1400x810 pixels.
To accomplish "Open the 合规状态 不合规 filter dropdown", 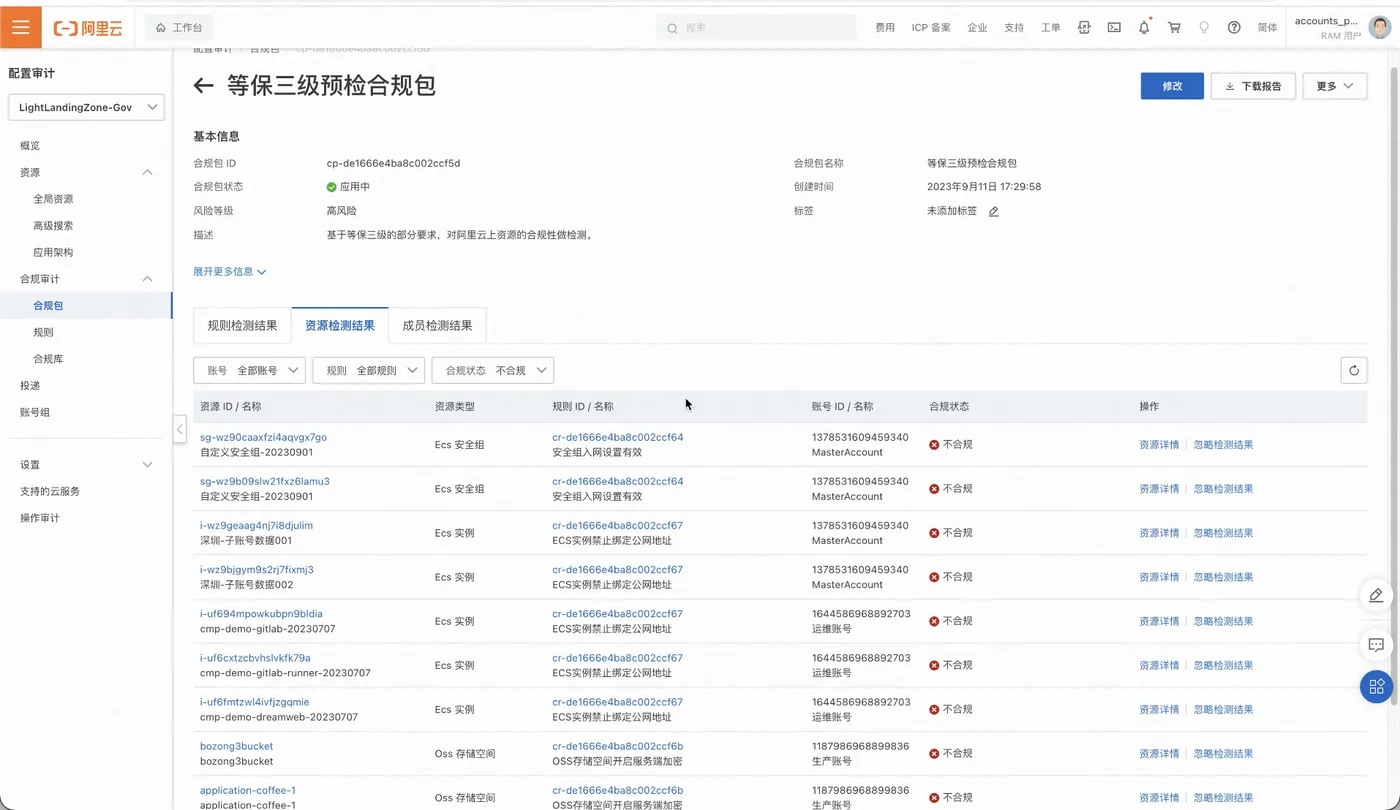I will point(493,370).
